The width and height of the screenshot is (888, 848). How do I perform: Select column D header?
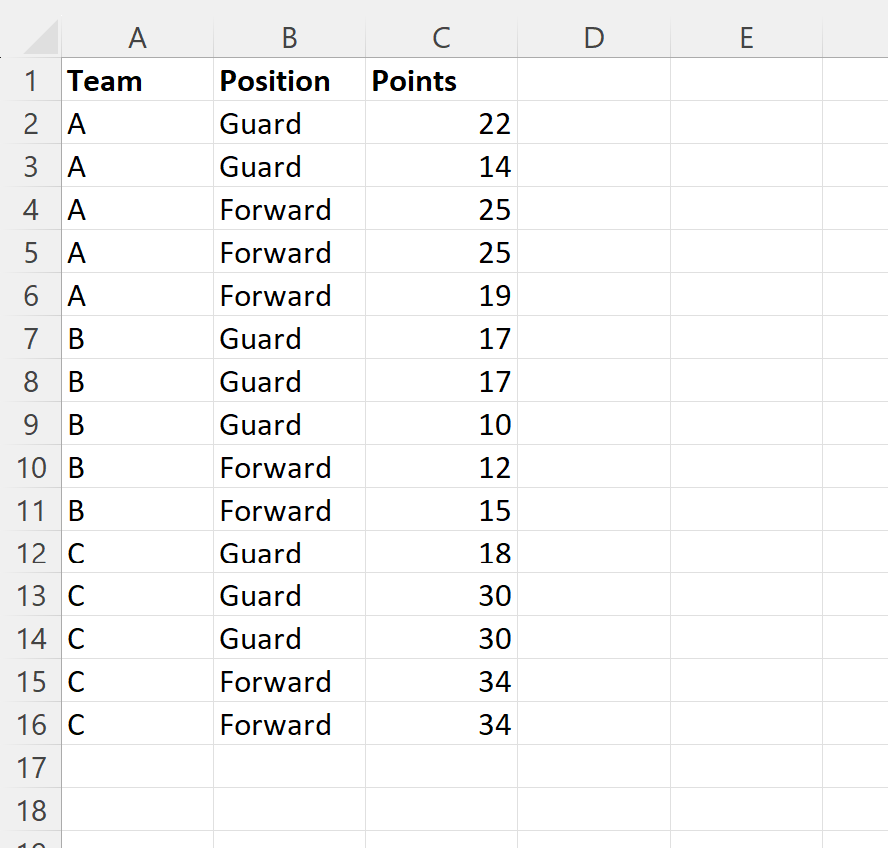(593, 38)
